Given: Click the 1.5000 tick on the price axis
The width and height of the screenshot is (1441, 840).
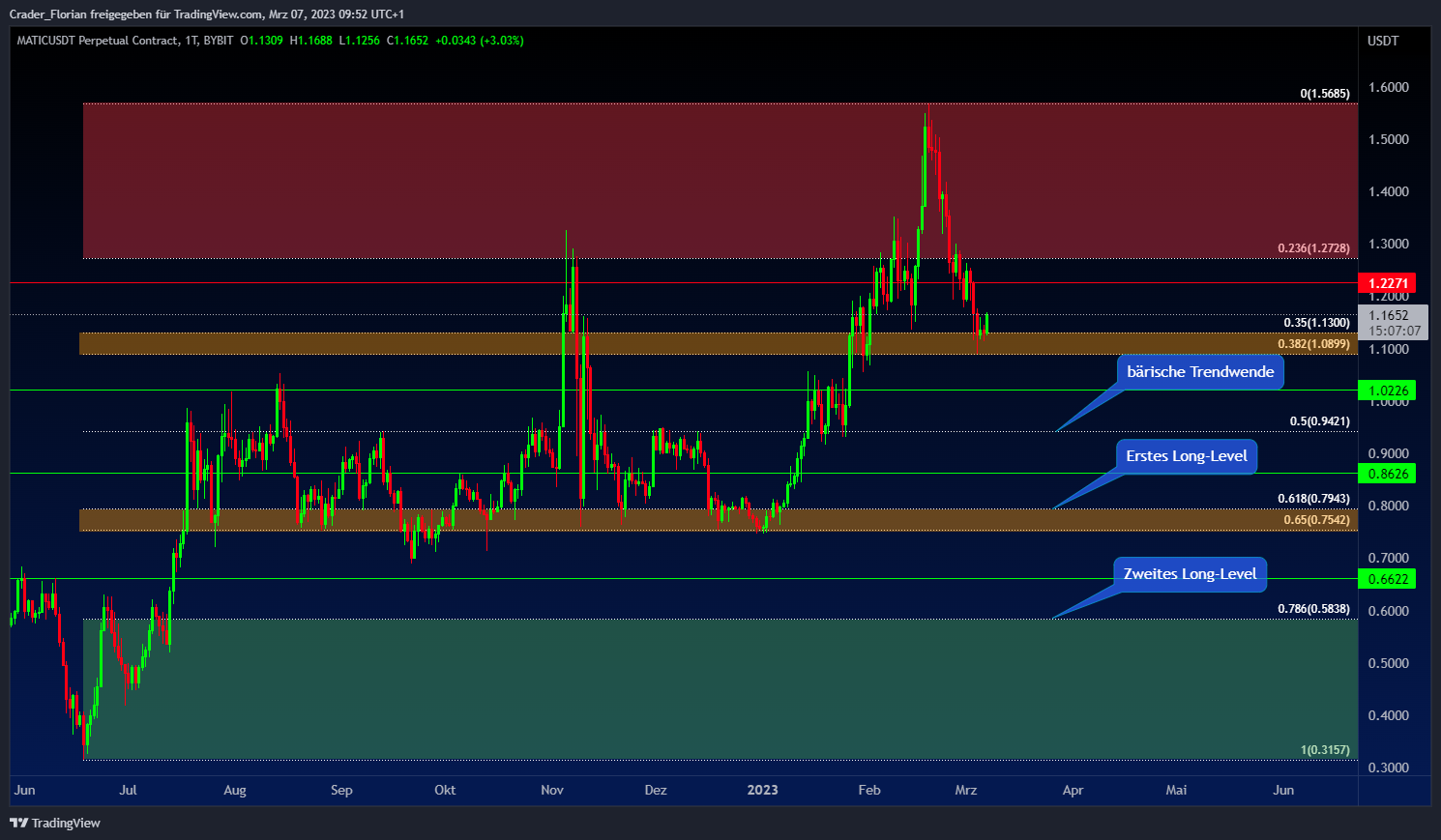Looking at the screenshot, I should (1389, 139).
